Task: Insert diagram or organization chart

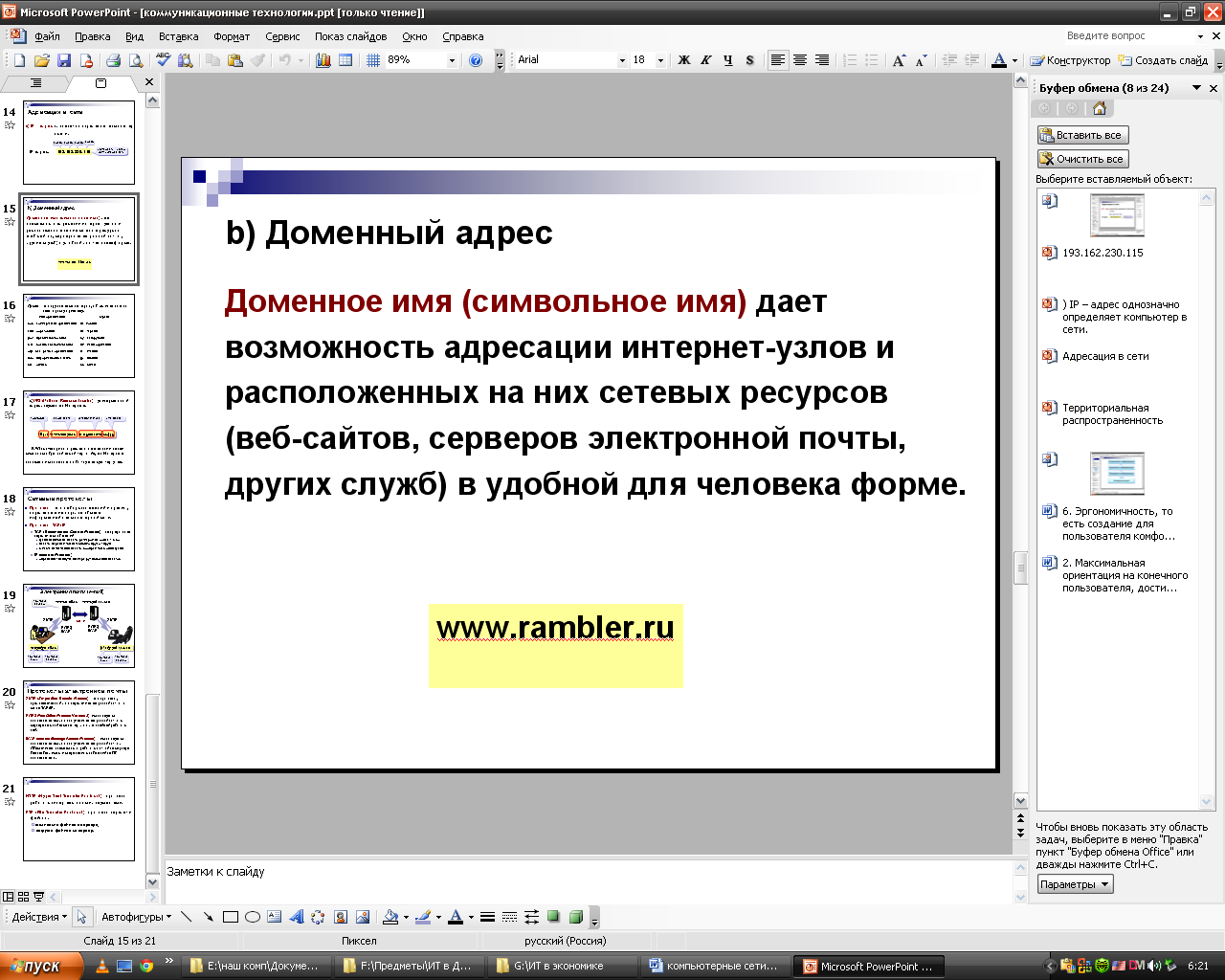Action: click(x=318, y=917)
